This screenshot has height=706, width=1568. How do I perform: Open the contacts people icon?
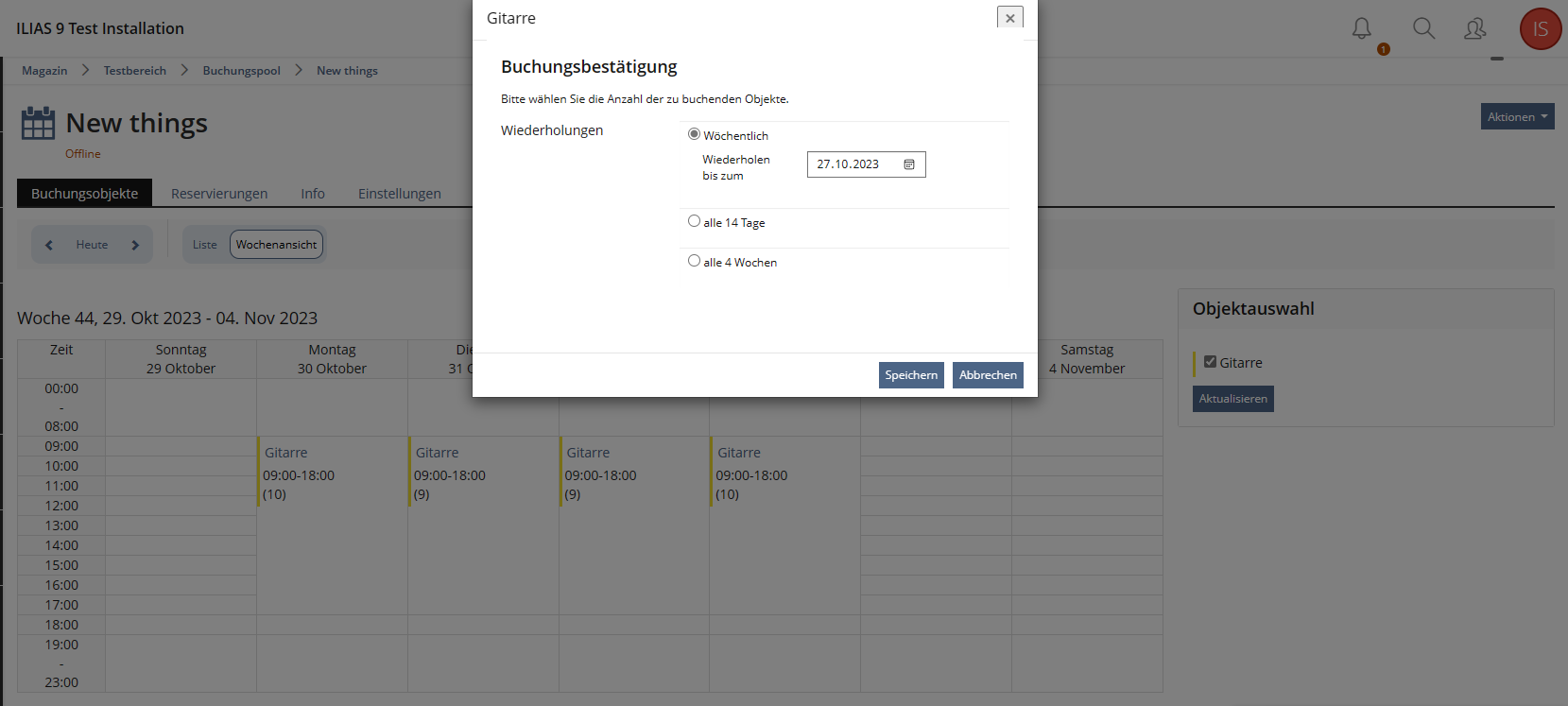(x=1474, y=29)
